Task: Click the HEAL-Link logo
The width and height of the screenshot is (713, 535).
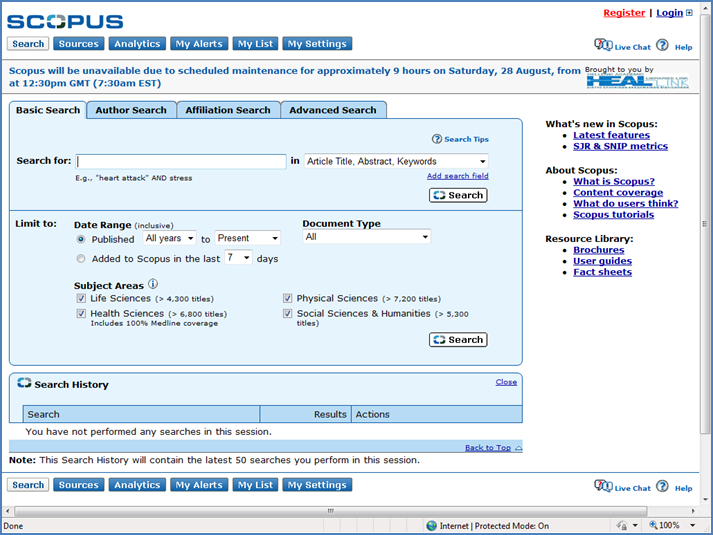Action: [x=637, y=81]
